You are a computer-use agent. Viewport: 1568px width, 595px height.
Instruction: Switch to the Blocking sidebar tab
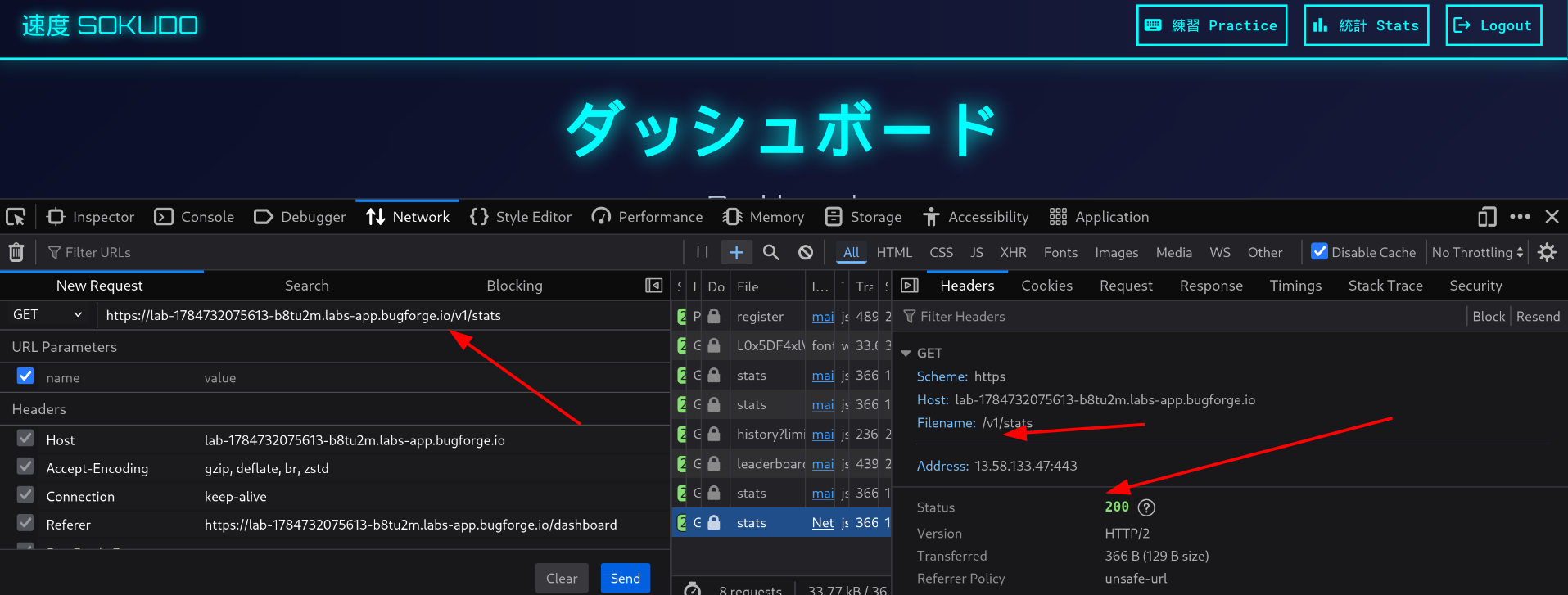(x=514, y=286)
